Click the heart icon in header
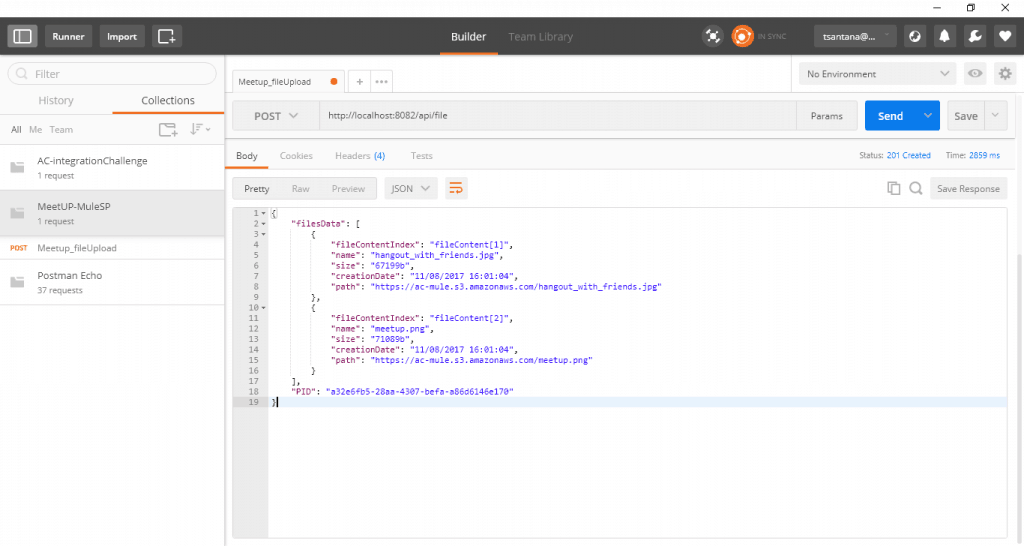 coord(1005,36)
